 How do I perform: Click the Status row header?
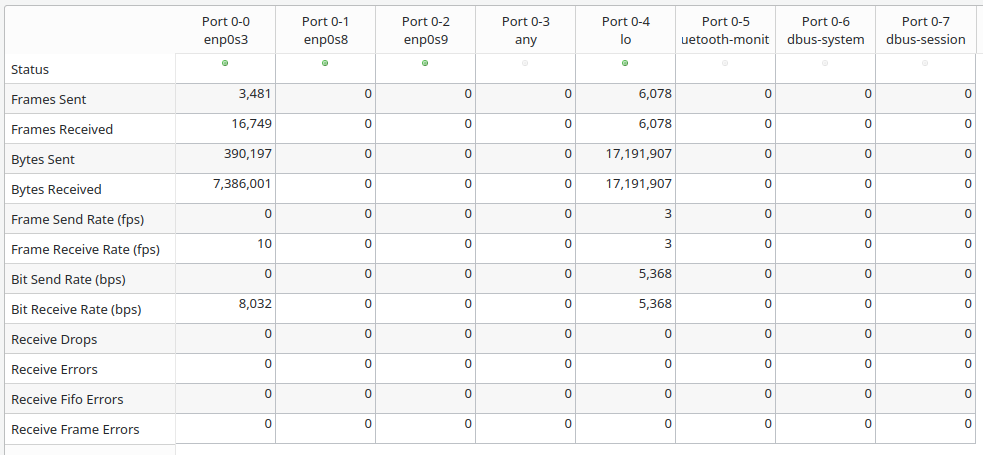pyautogui.click(x=30, y=70)
